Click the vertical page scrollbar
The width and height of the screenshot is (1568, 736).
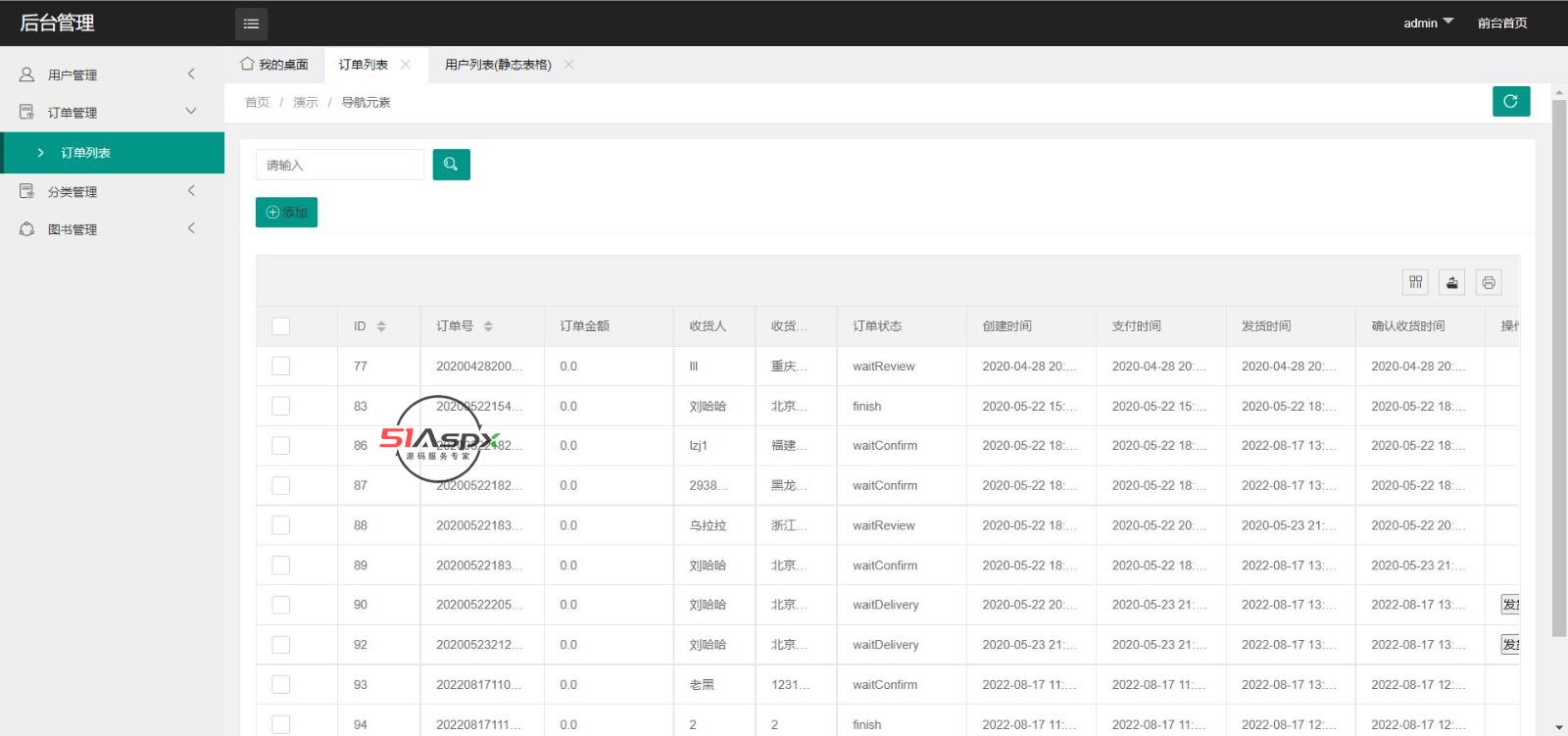1559,368
